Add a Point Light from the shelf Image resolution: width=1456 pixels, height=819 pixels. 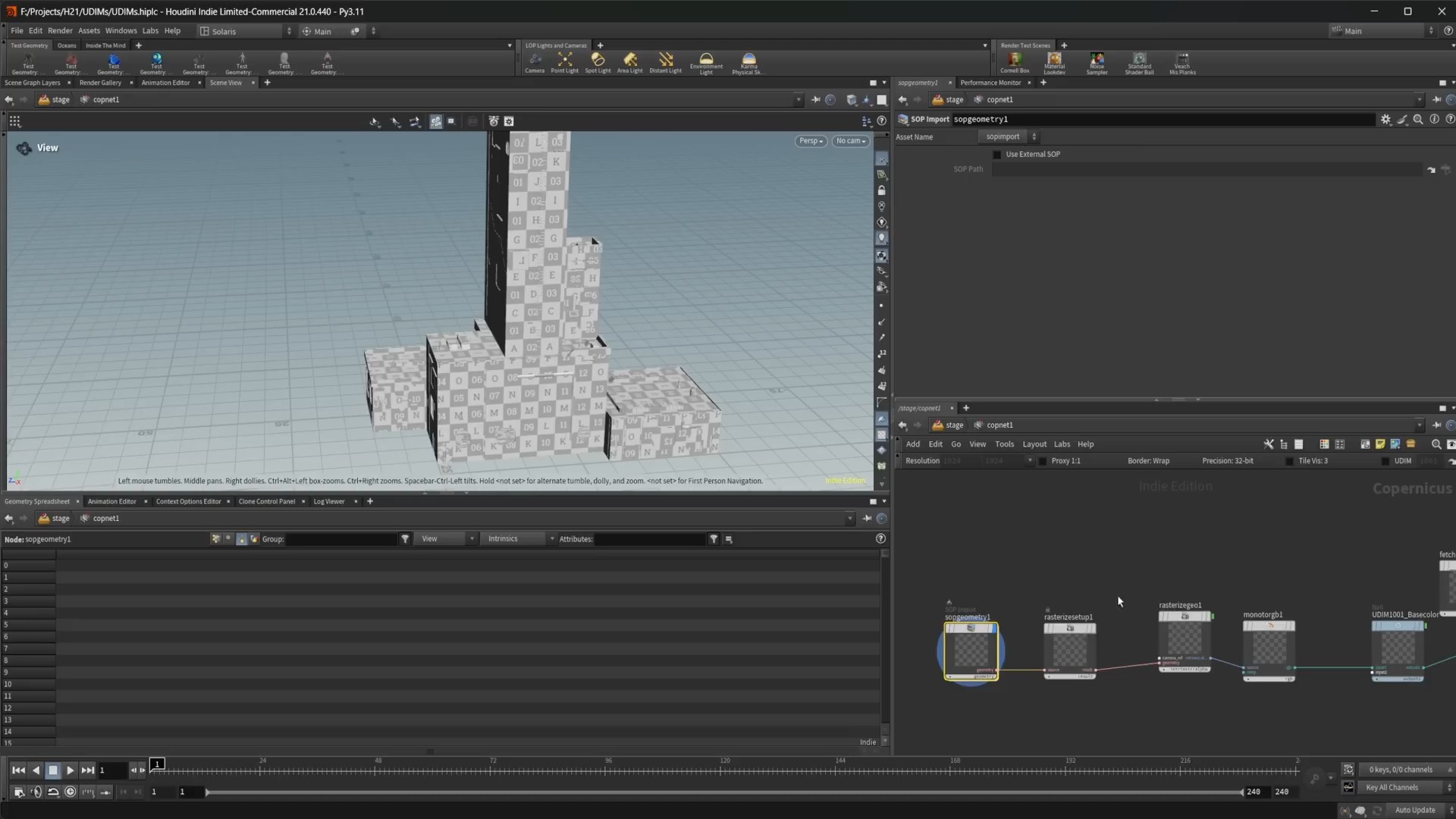click(x=564, y=63)
